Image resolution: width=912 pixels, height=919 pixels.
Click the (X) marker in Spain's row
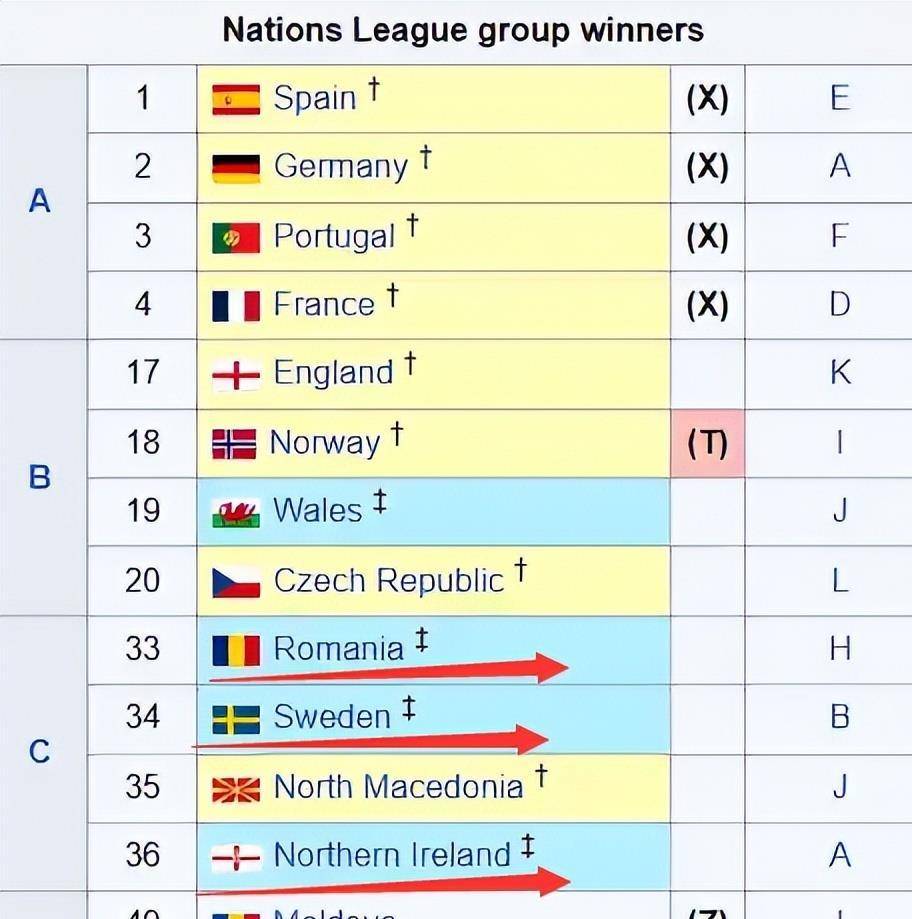pyautogui.click(x=707, y=98)
